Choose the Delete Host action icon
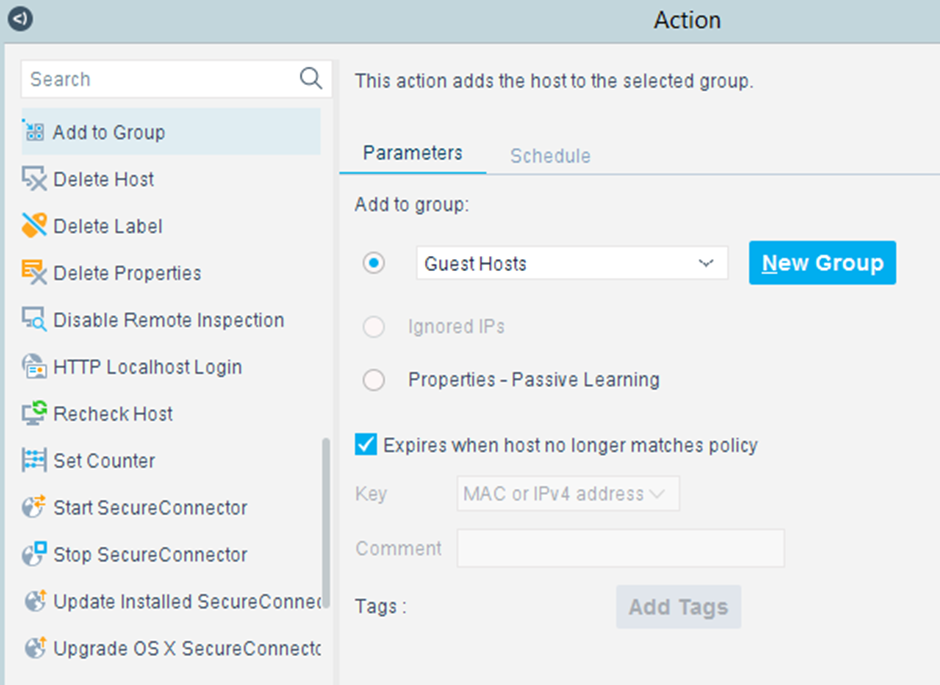 point(34,179)
